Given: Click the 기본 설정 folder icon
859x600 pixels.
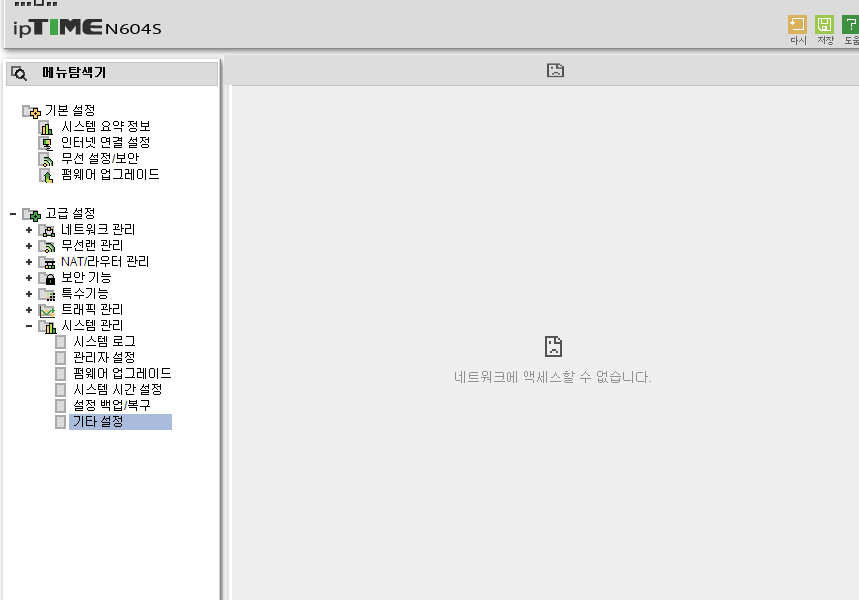Looking at the screenshot, I should 31,111.
